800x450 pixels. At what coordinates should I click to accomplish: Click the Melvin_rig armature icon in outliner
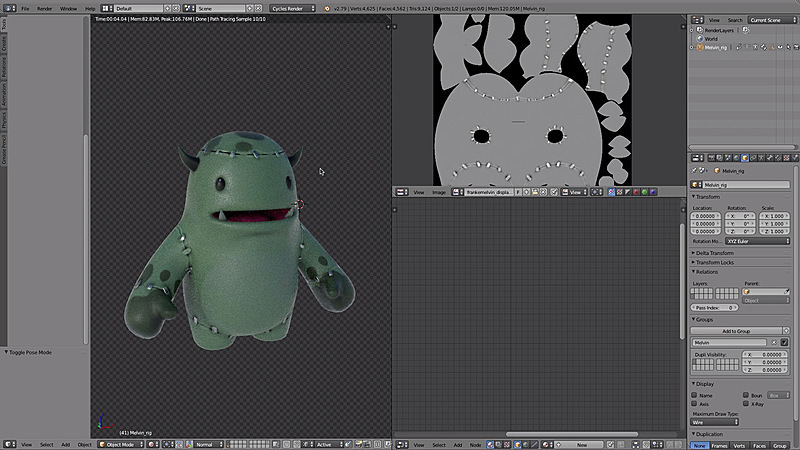pos(700,47)
